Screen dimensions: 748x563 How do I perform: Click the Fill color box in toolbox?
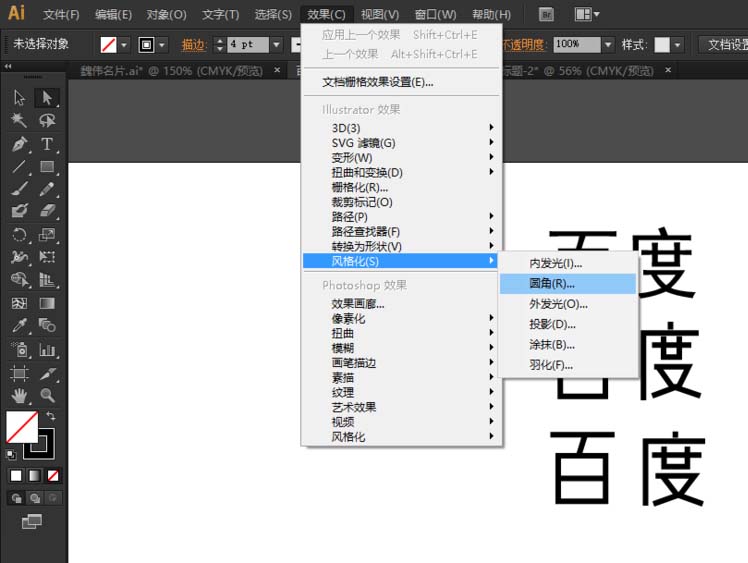pos(22,427)
